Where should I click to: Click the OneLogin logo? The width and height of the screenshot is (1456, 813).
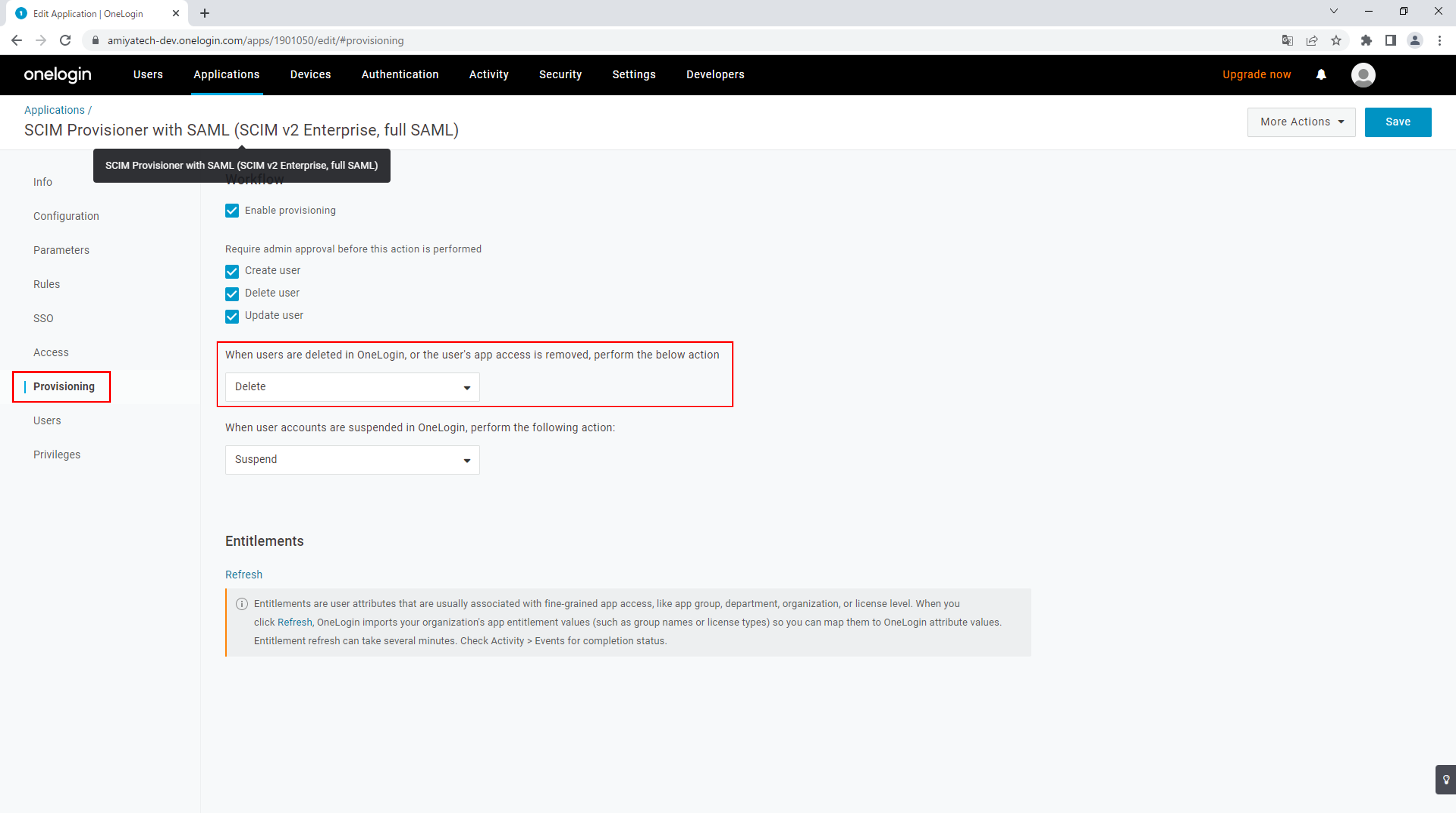pos(58,74)
